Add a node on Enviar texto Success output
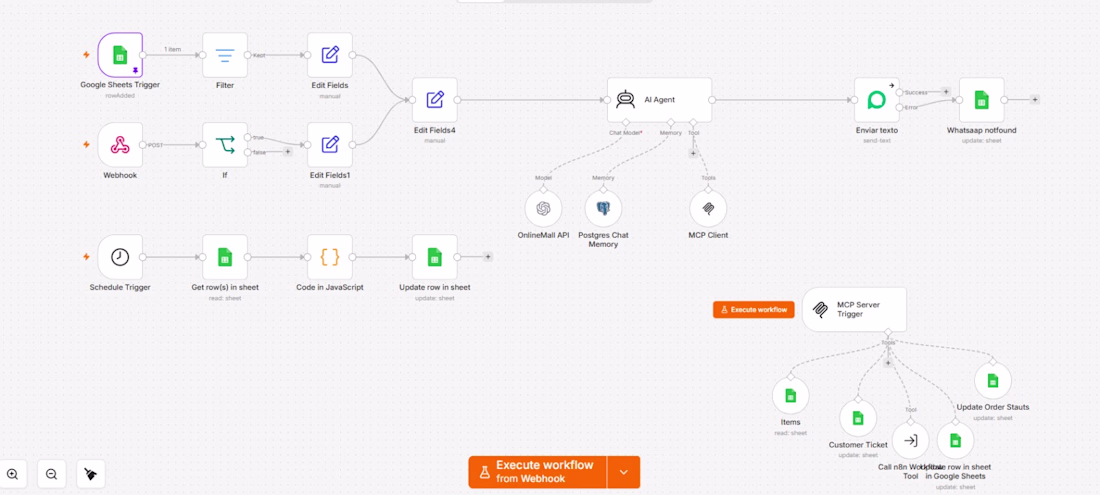Screen dimensions: 1100x495 946,92
